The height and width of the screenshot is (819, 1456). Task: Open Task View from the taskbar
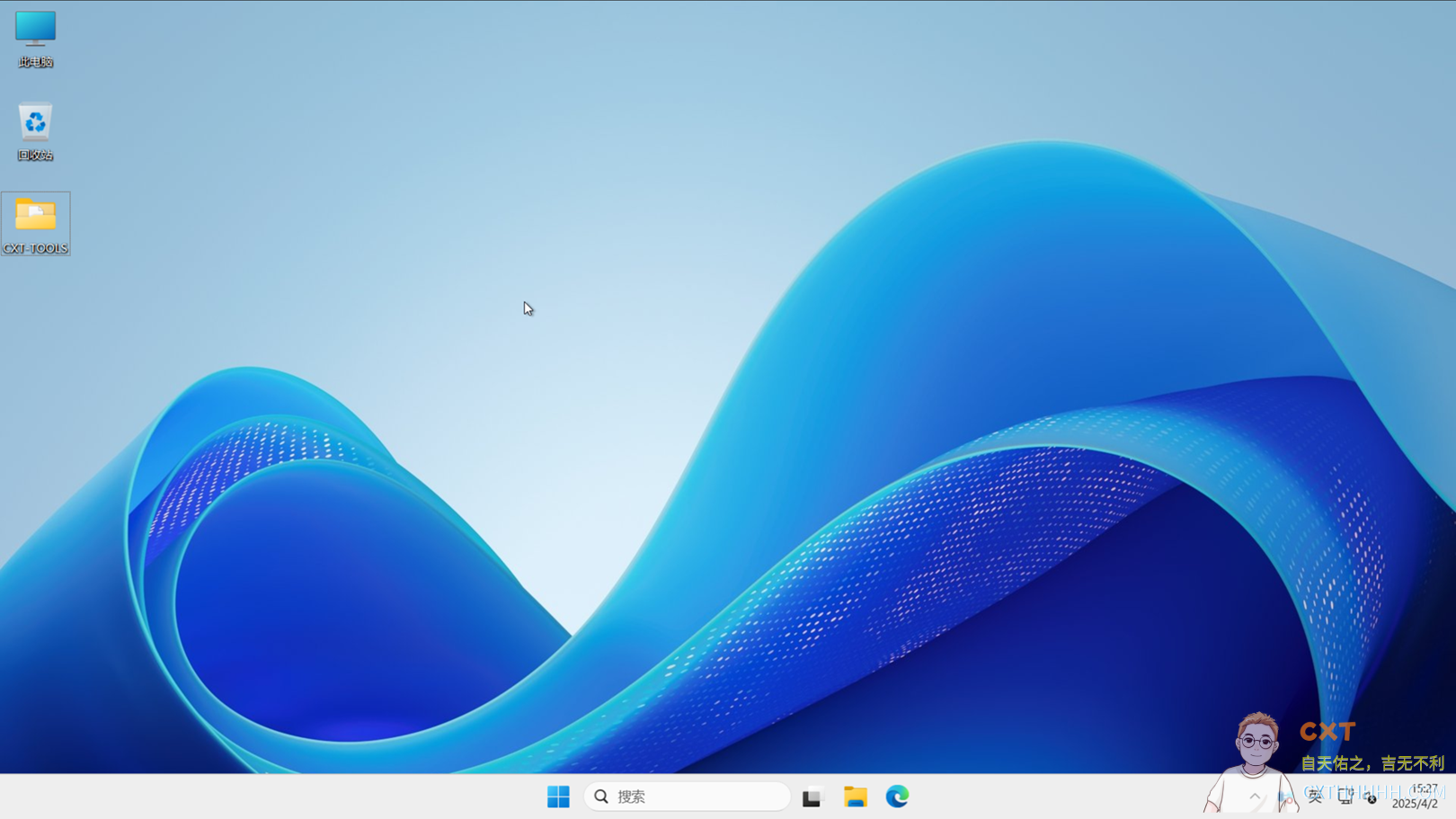pos(812,797)
